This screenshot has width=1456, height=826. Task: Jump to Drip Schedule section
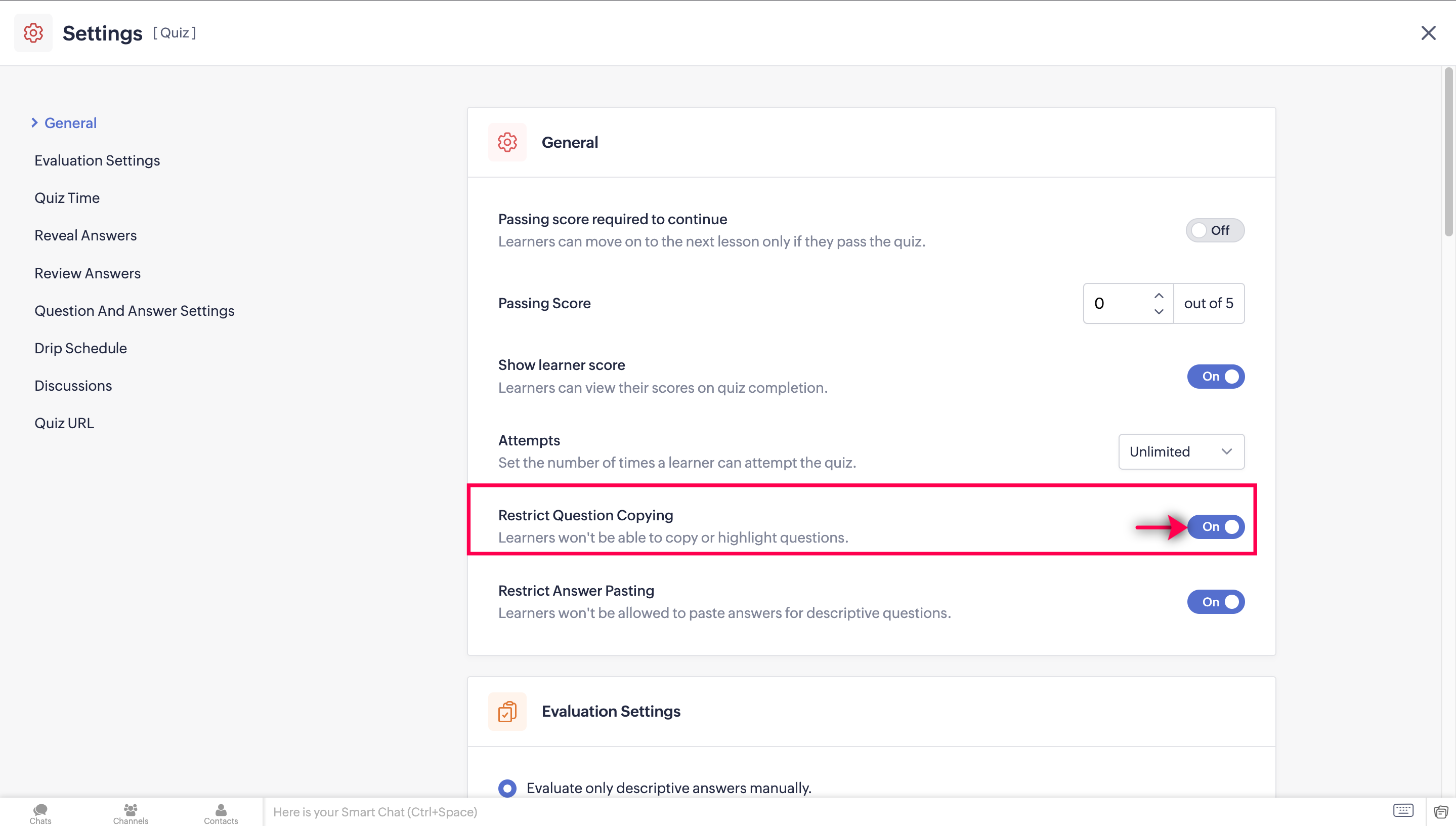click(x=80, y=348)
